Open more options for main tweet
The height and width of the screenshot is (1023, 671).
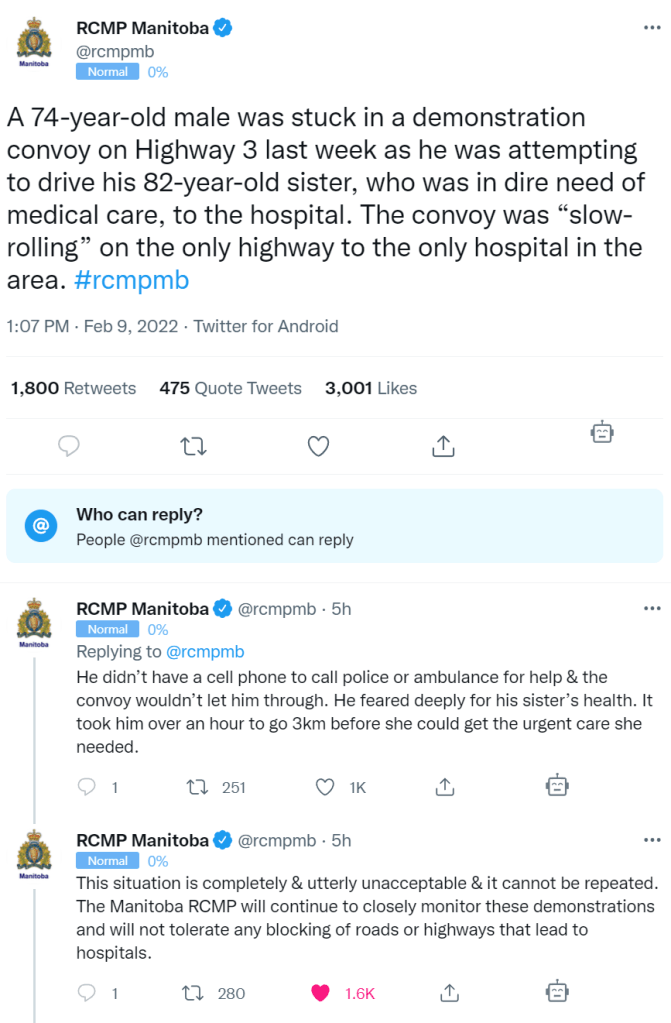pos(652,28)
